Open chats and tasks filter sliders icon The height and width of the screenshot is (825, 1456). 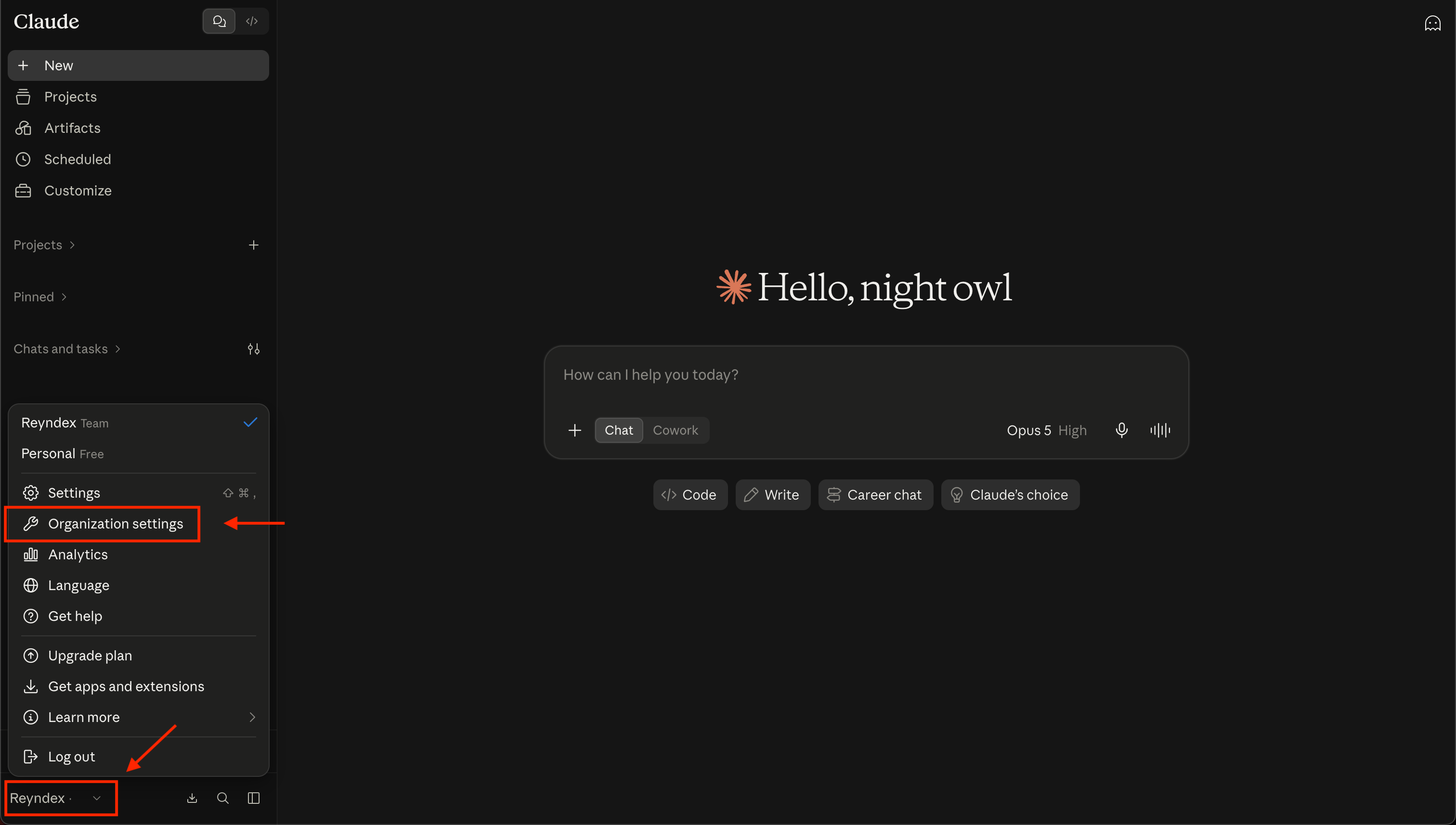click(253, 349)
